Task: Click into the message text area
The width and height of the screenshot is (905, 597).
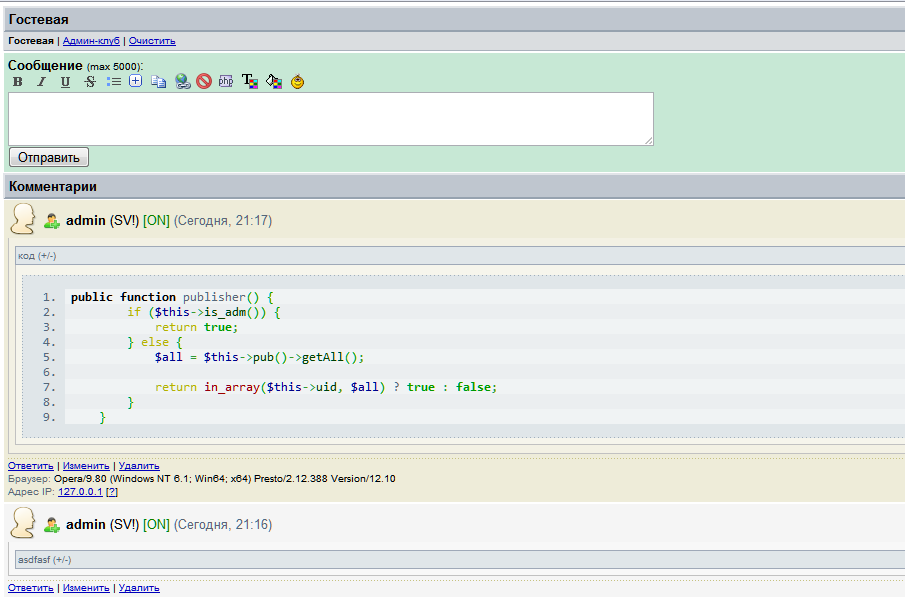Action: 330,119
